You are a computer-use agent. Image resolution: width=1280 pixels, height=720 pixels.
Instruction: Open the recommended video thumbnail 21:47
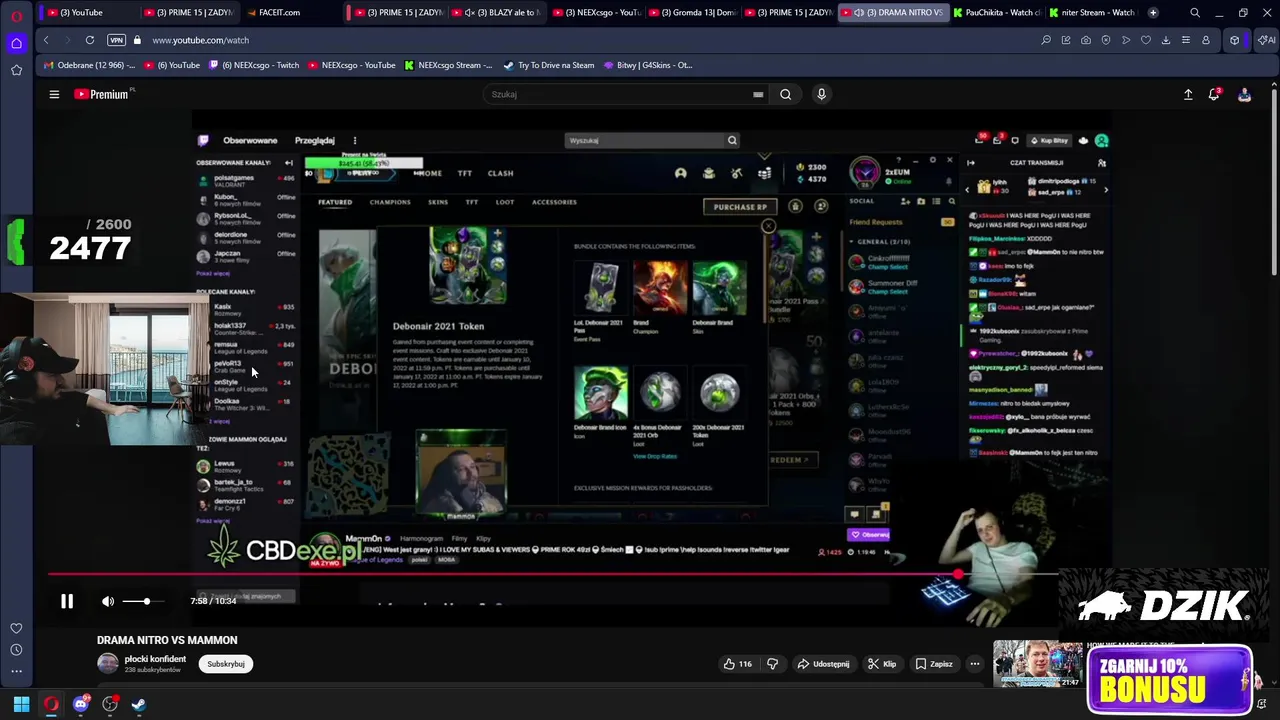coord(1037,664)
